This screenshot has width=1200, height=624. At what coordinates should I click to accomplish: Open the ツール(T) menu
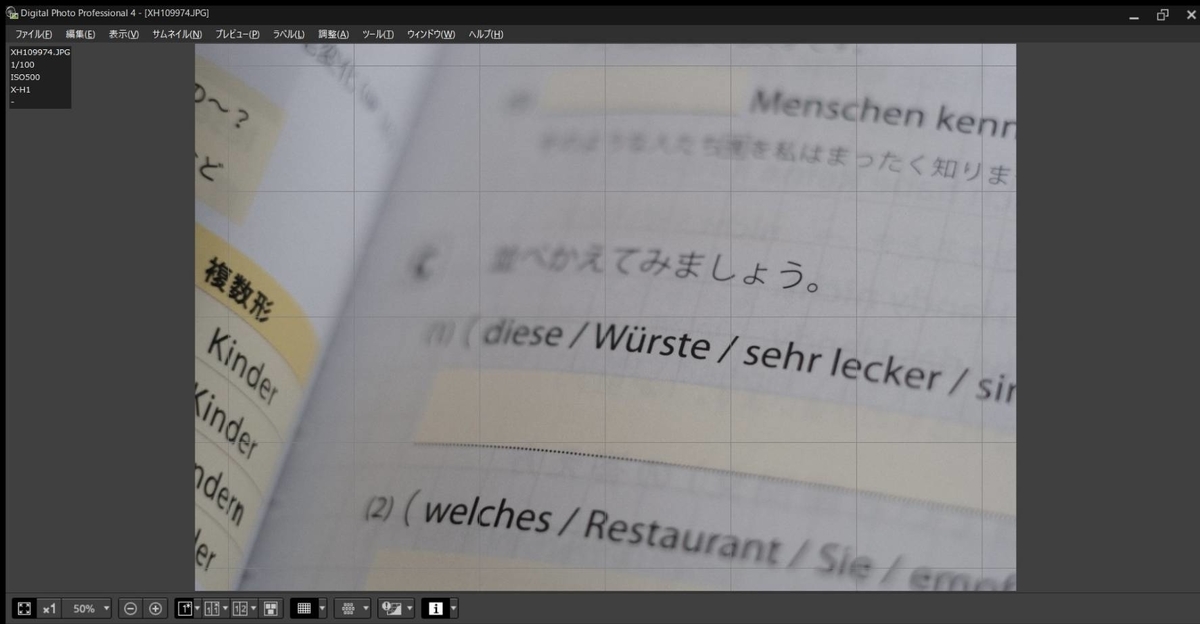tap(378, 34)
